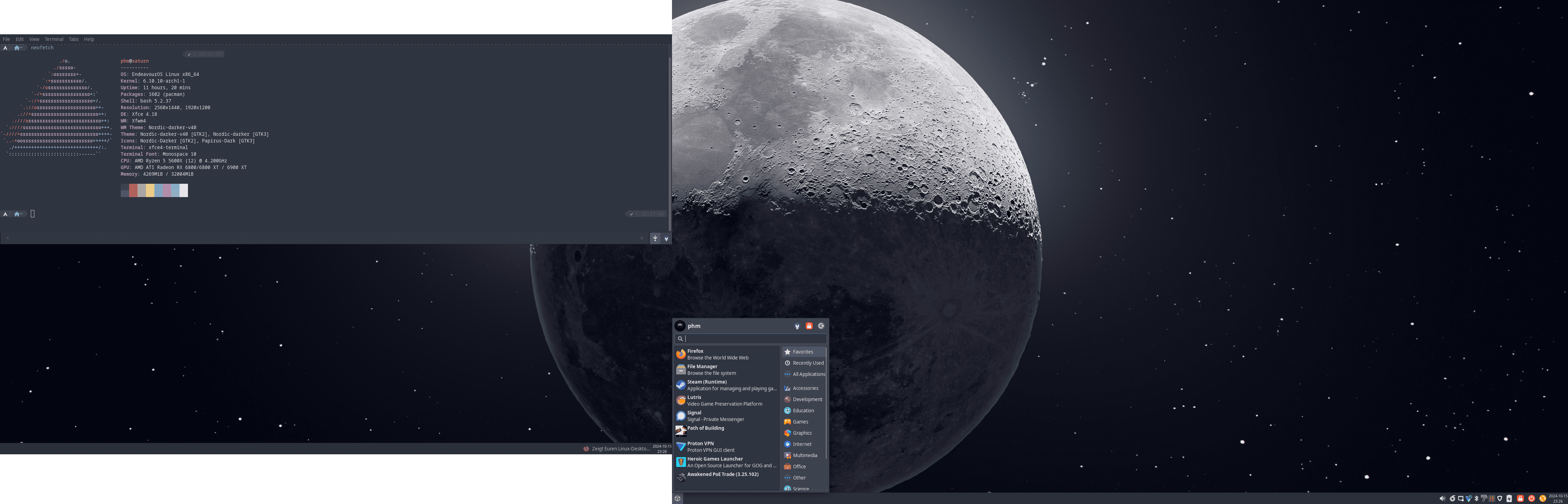1568x504 pixels.
Task: Click the Bluetooth tray icon
Action: pyautogui.click(x=1477, y=498)
